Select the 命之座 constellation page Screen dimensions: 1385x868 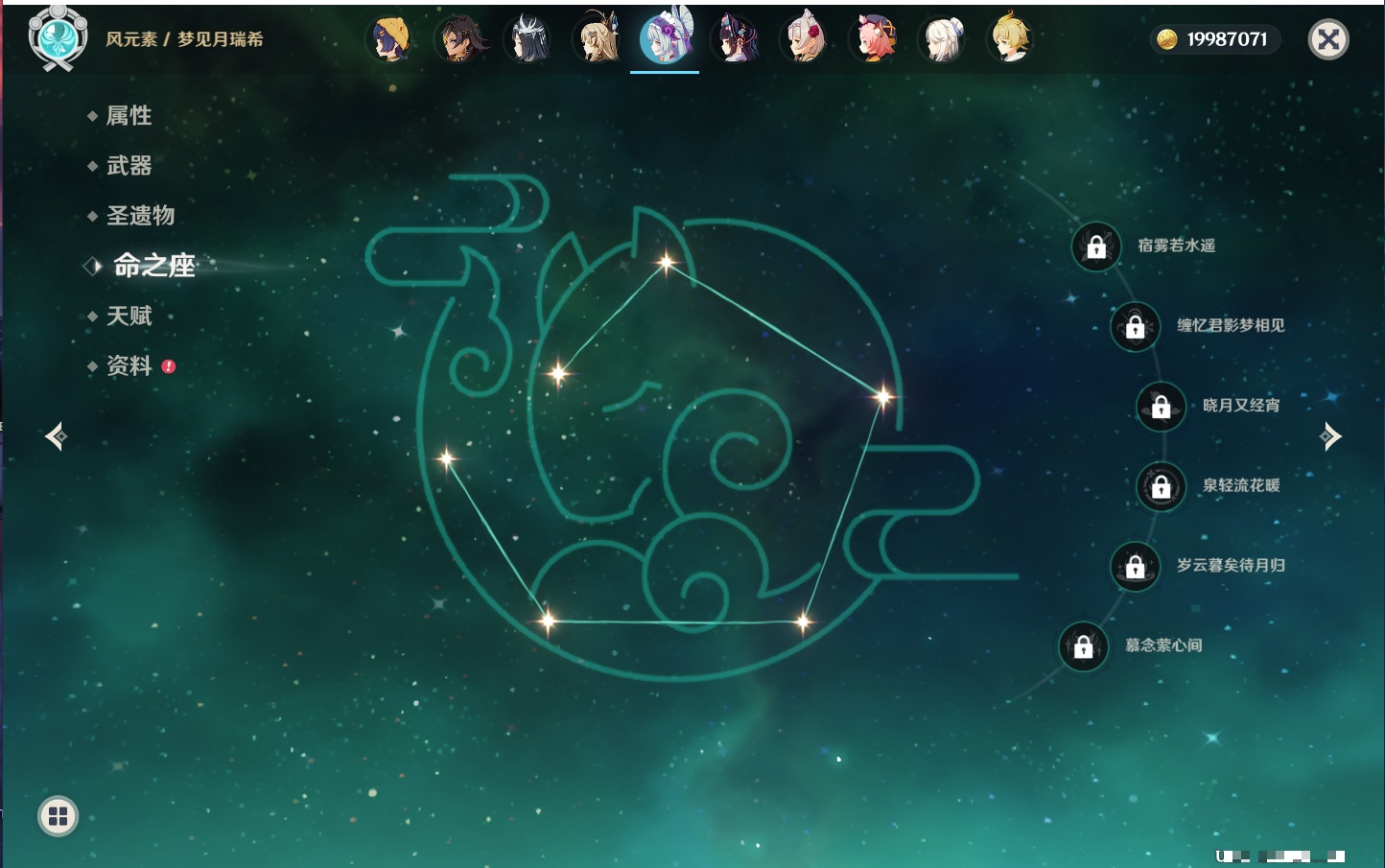tap(153, 266)
